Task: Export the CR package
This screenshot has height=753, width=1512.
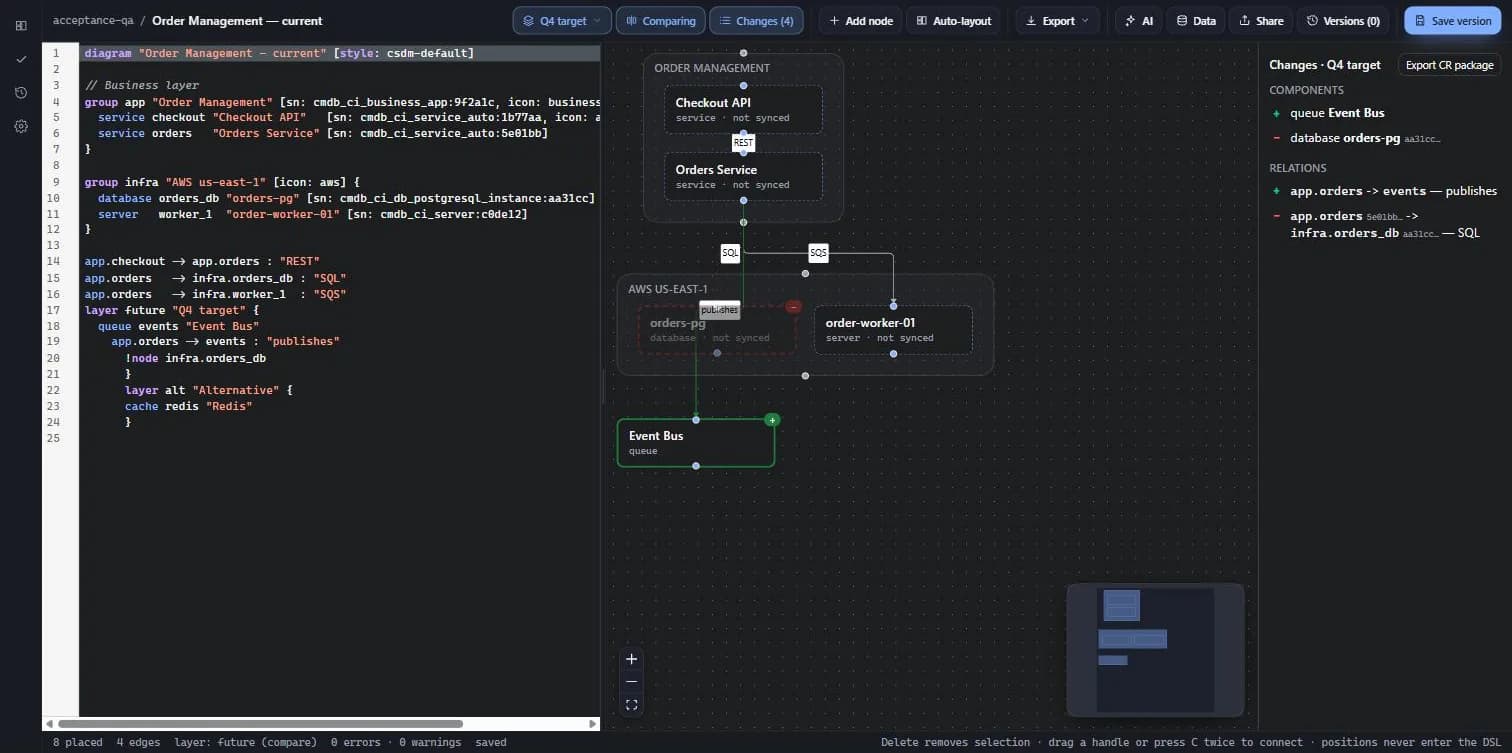Action: [1449, 65]
